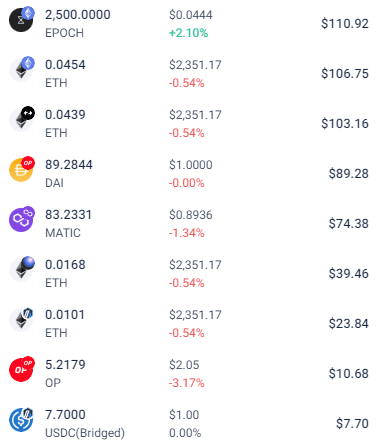This screenshot has width=377, height=448.
Task: Open the EPOCH token name label
Action: [64, 33]
